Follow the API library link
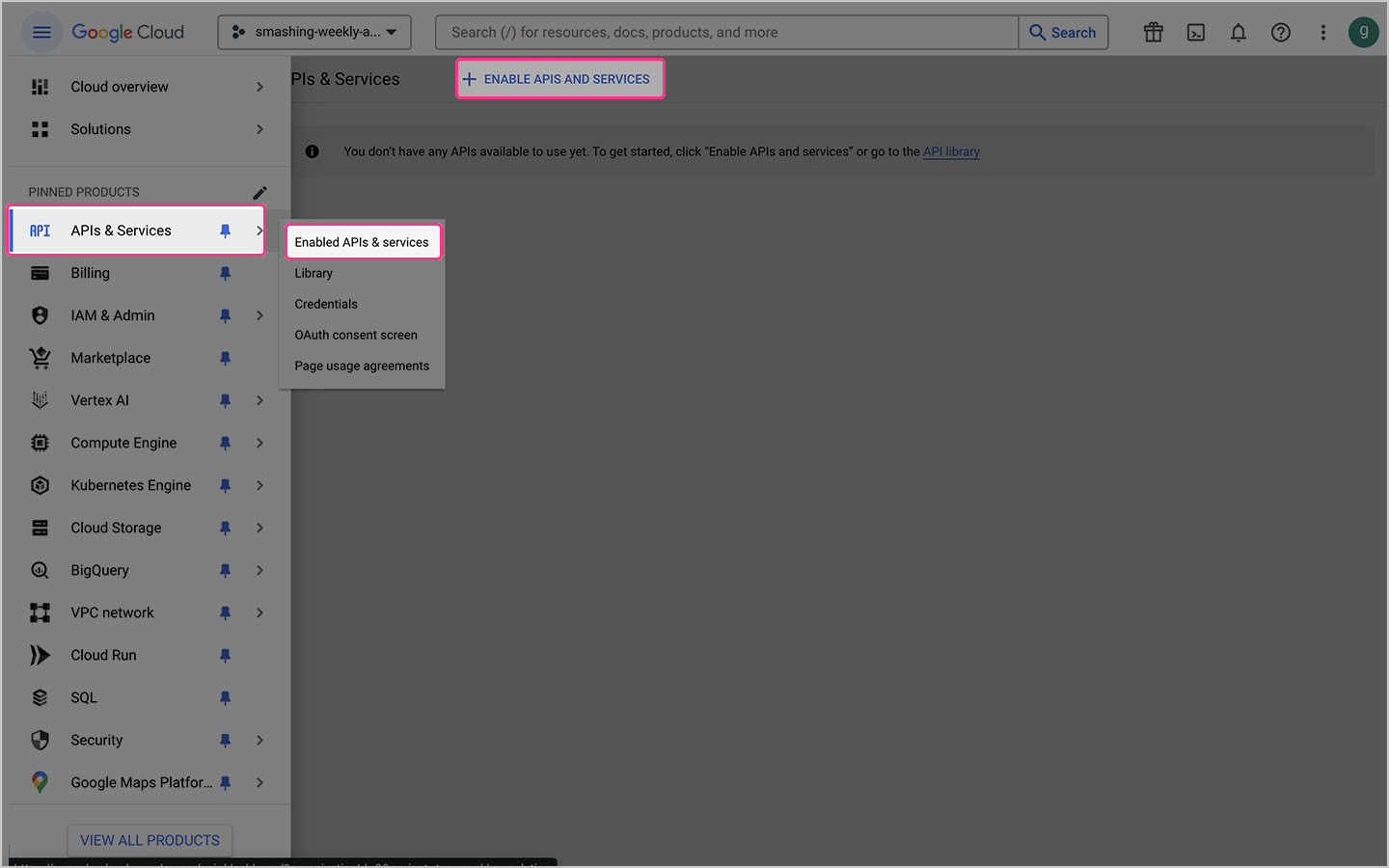This screenshot has width=1389, height=868. [x=951, y=151]
